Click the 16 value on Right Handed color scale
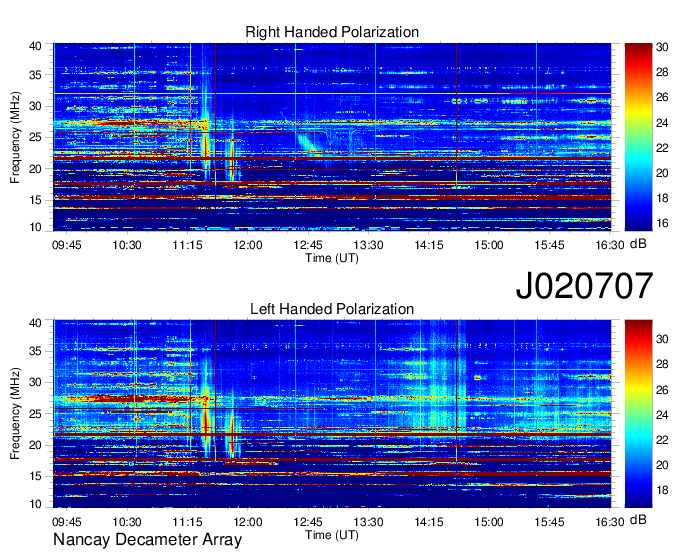The image size is (680, 552). pyautogui.click(x=662, y=223)
